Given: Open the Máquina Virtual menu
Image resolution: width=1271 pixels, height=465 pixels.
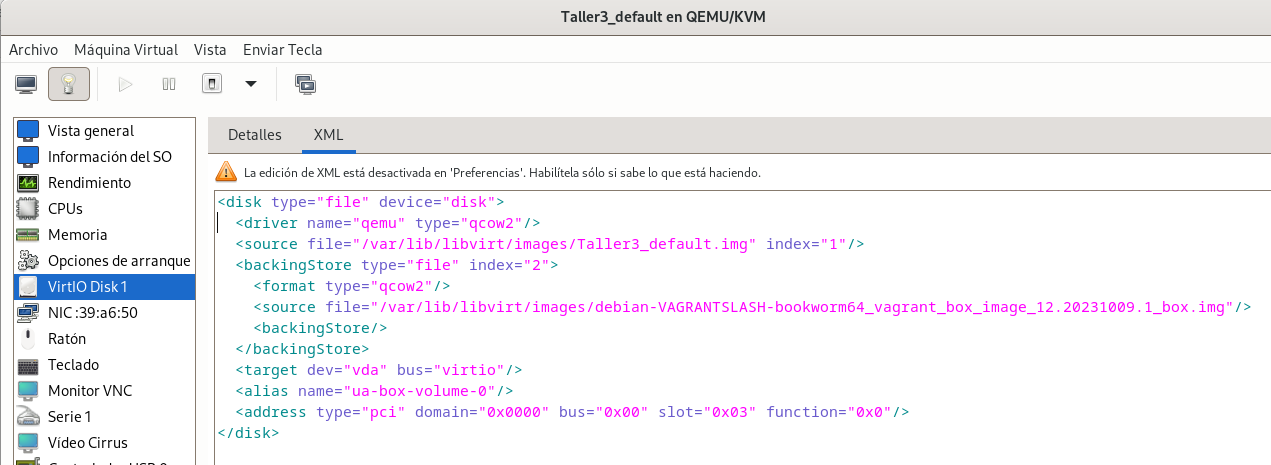Looking at the screenshot, I should pos(126,49).
